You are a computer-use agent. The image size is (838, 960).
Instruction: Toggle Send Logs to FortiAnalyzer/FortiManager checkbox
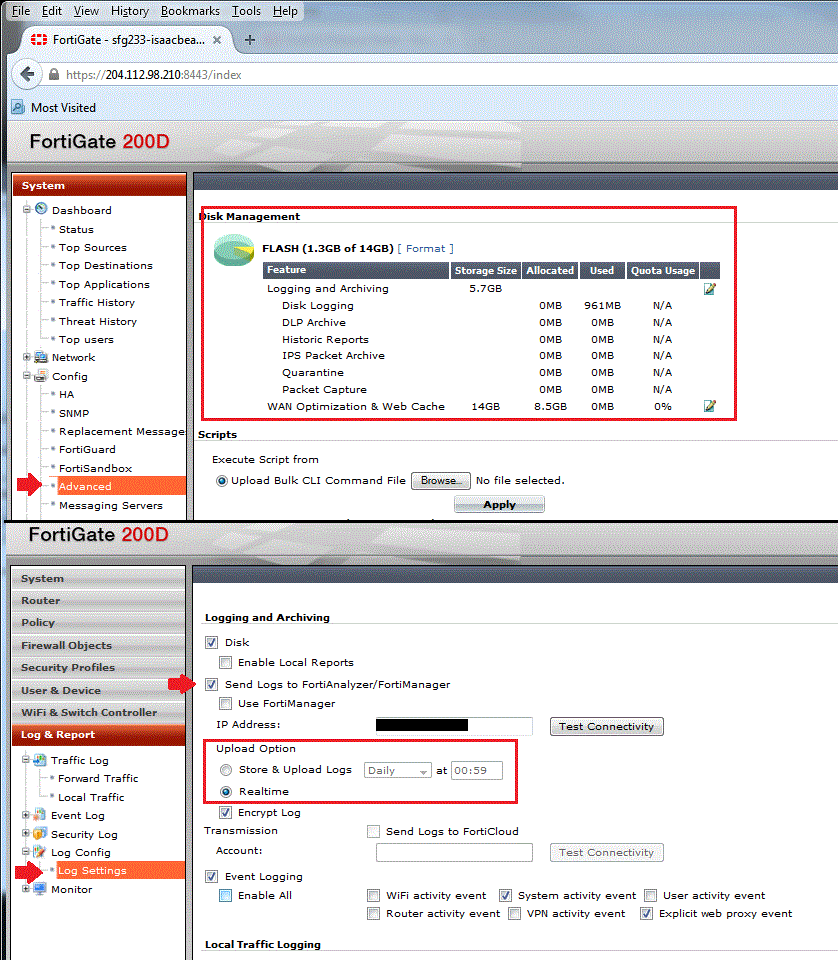click(x=211, y=684)
